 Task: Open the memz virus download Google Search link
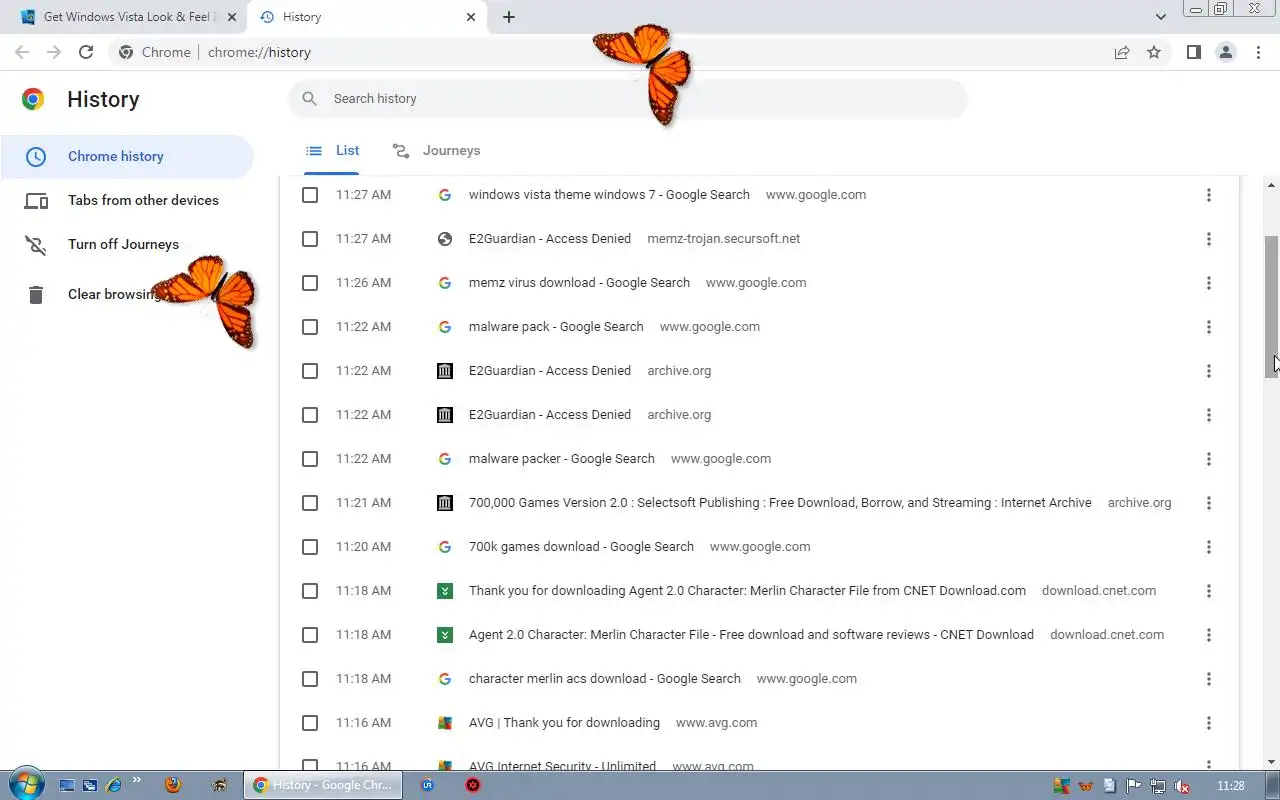579,283
